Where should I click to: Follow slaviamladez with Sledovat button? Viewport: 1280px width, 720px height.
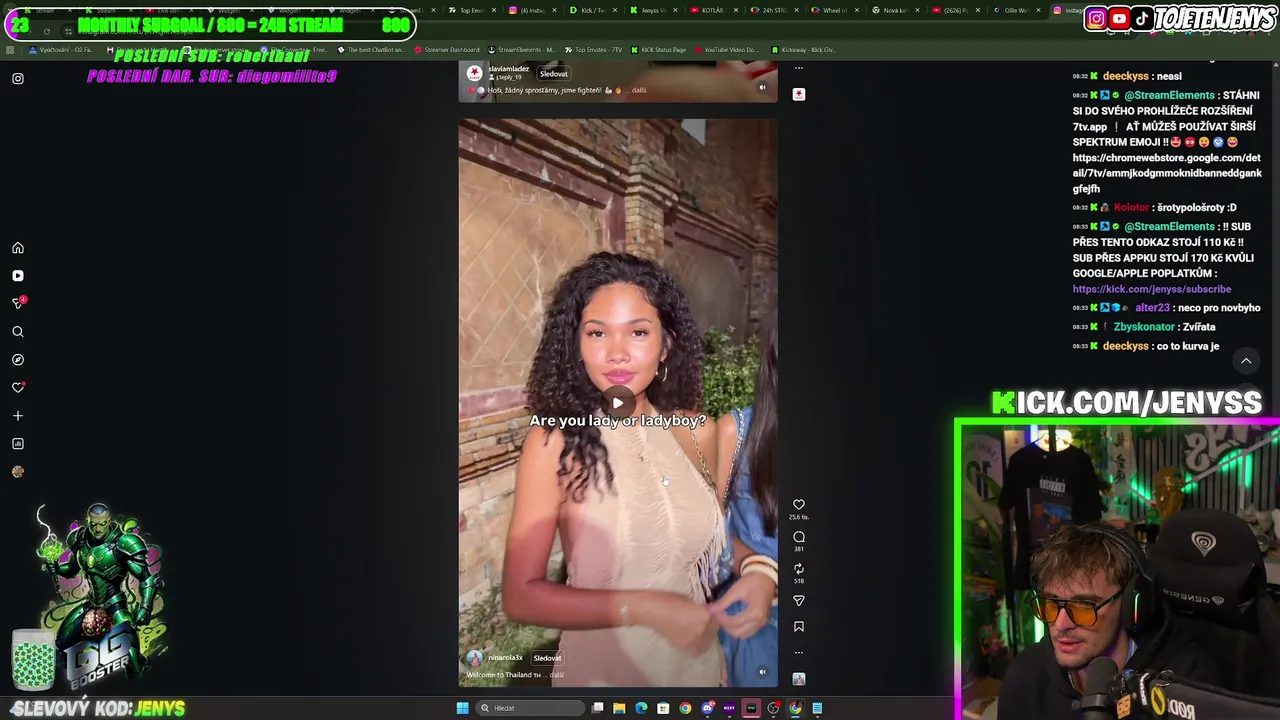click(x=553, y=73)
